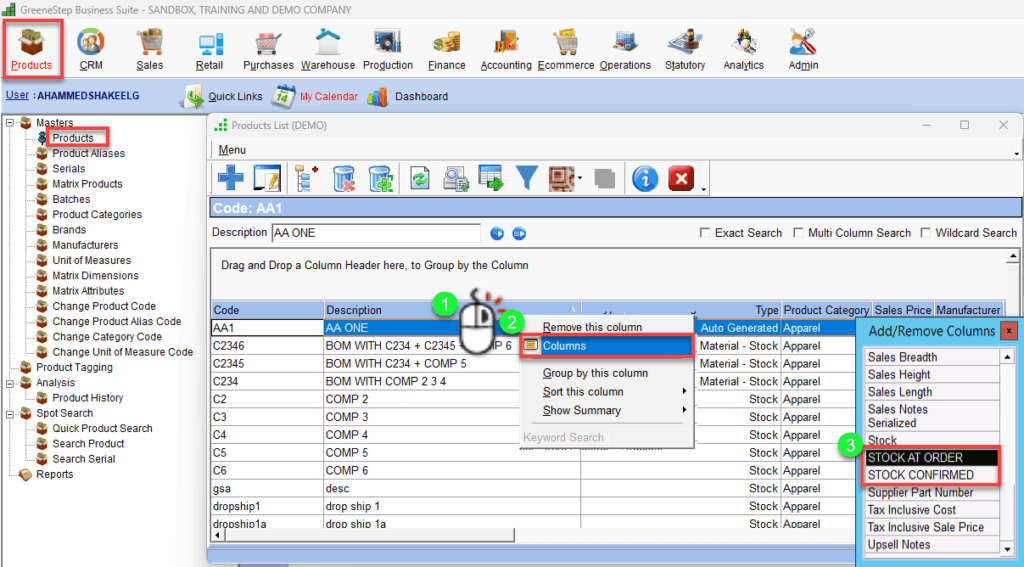This screenshot has height=567, width=1024.
Task: Choose Remove this column menu entry
Action: [592, 327]
